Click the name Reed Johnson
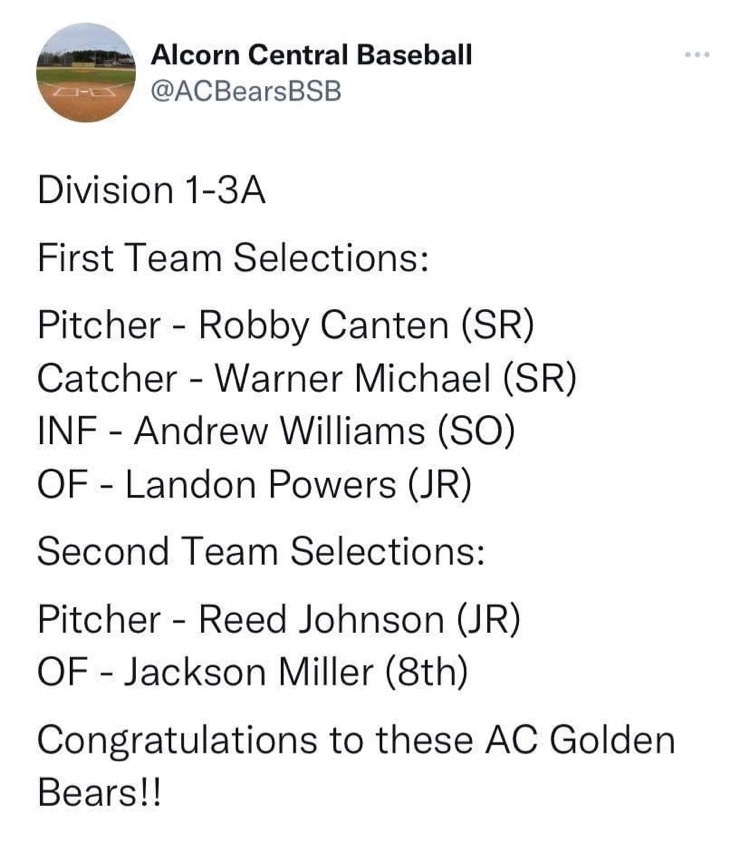The width and height of the screenshot is (750, 853). pyautogui.click(x=321, y=619)
